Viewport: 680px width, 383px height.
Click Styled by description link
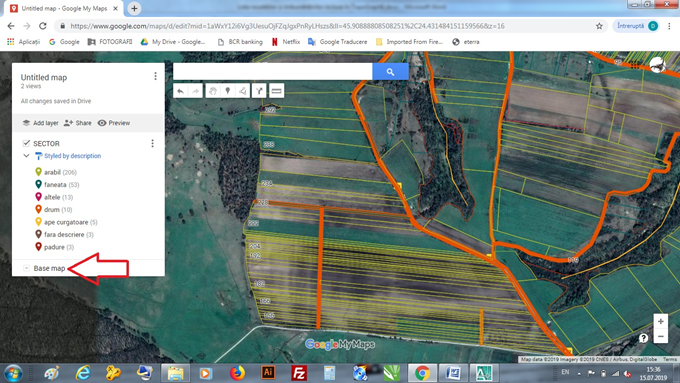point(72,156)
